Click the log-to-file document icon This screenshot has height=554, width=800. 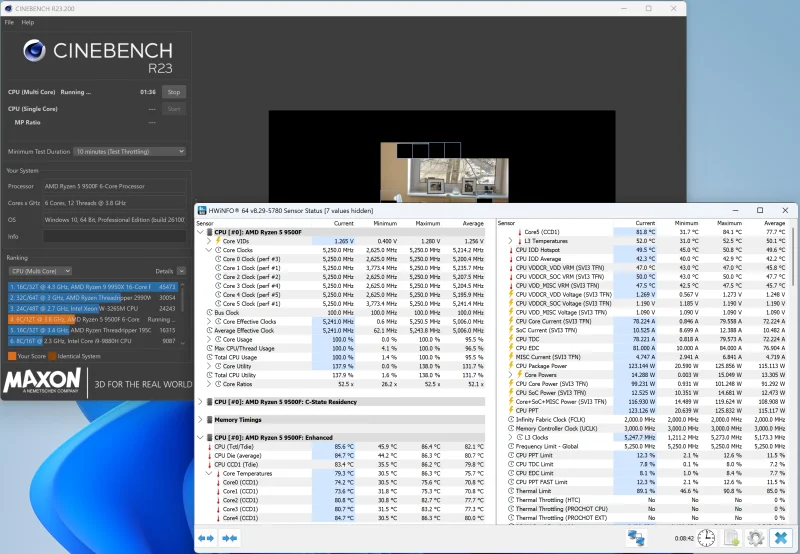pos(730,538)
